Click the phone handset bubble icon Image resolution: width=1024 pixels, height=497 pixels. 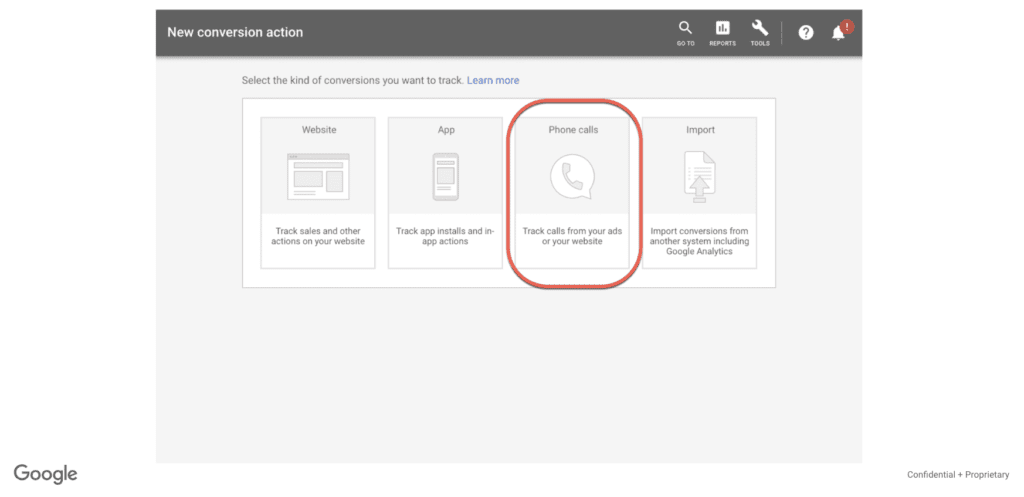pos(572,177)
